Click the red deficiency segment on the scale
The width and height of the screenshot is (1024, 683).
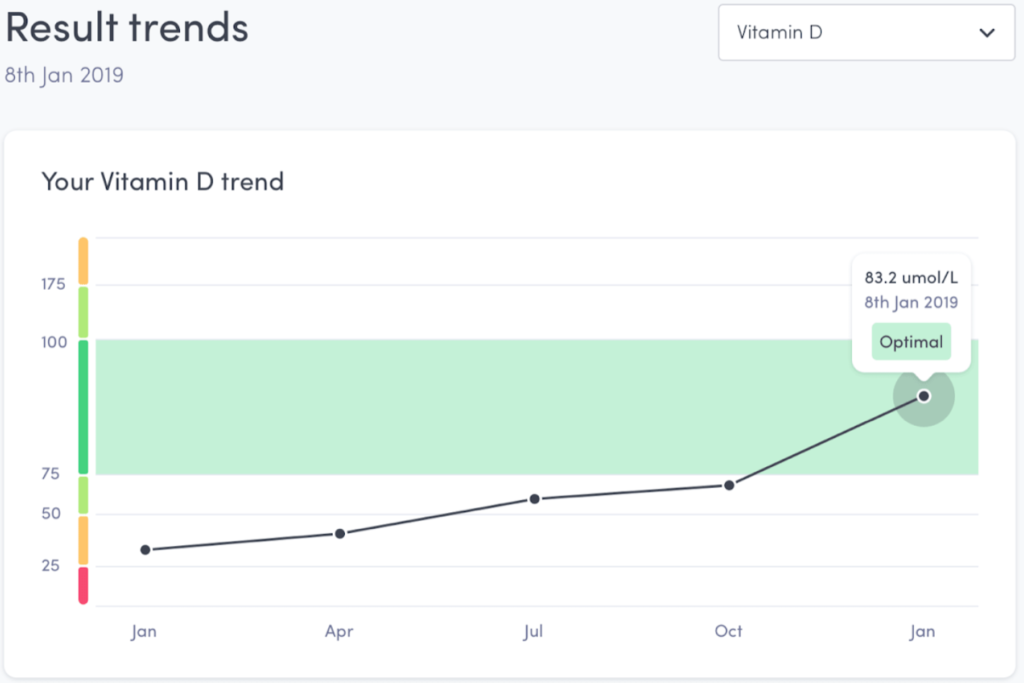84,585
